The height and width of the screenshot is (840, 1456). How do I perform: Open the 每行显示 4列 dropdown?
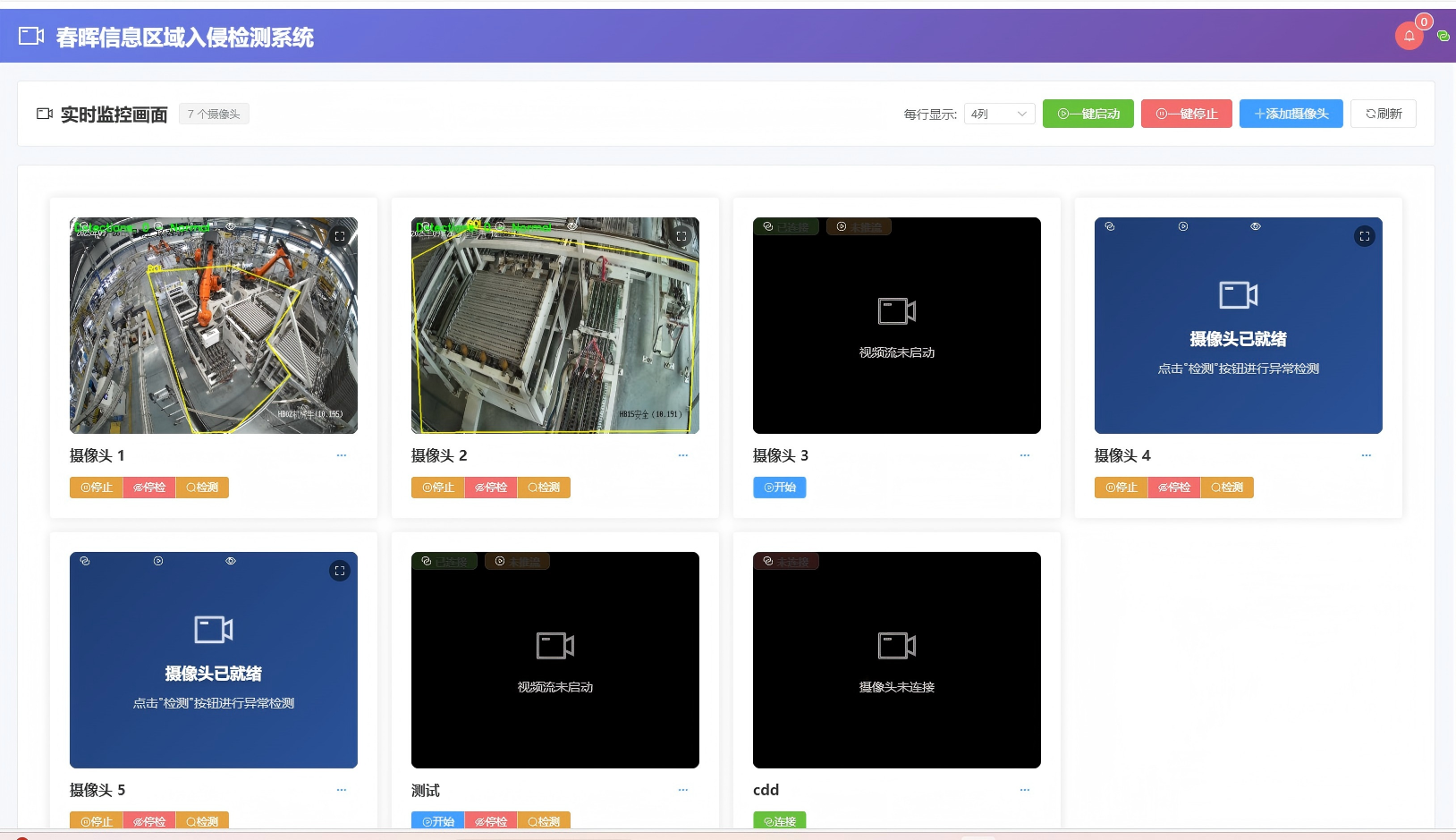pyautogui.click(x=999, y=114)
